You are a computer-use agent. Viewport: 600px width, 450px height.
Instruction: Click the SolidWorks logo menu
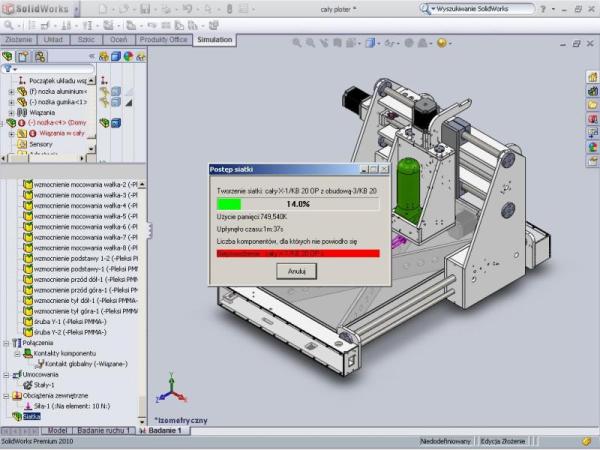[x=37, y=8]
